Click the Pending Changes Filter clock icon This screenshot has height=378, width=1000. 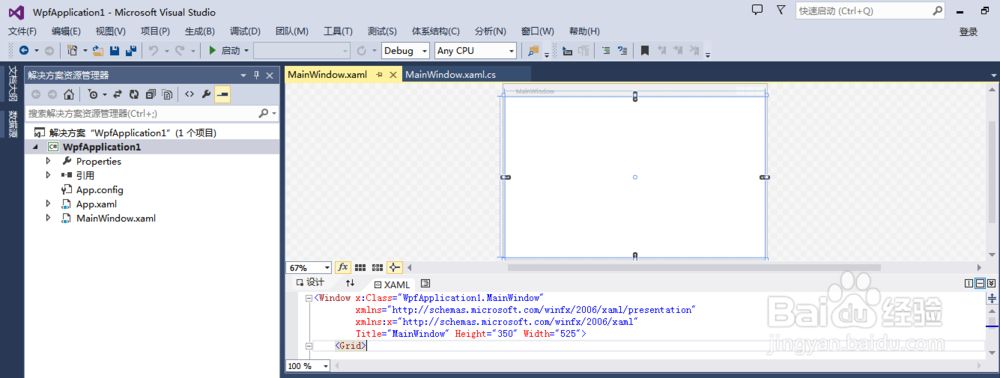point(93,94)
